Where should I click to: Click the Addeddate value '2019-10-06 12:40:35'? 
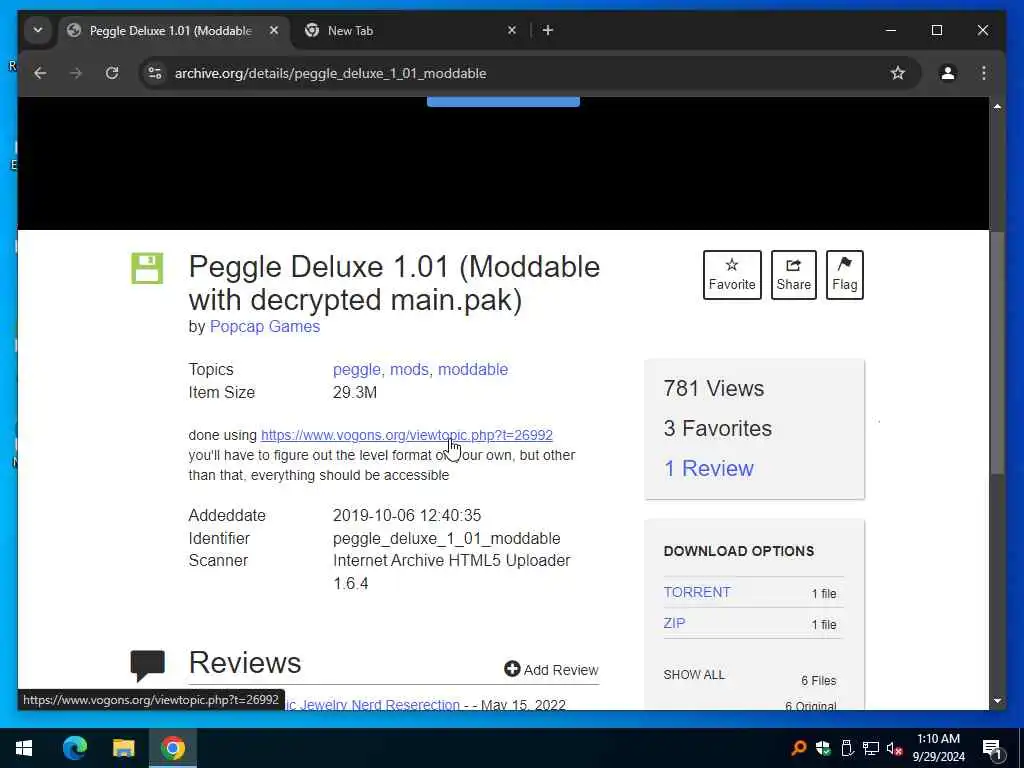407,515
